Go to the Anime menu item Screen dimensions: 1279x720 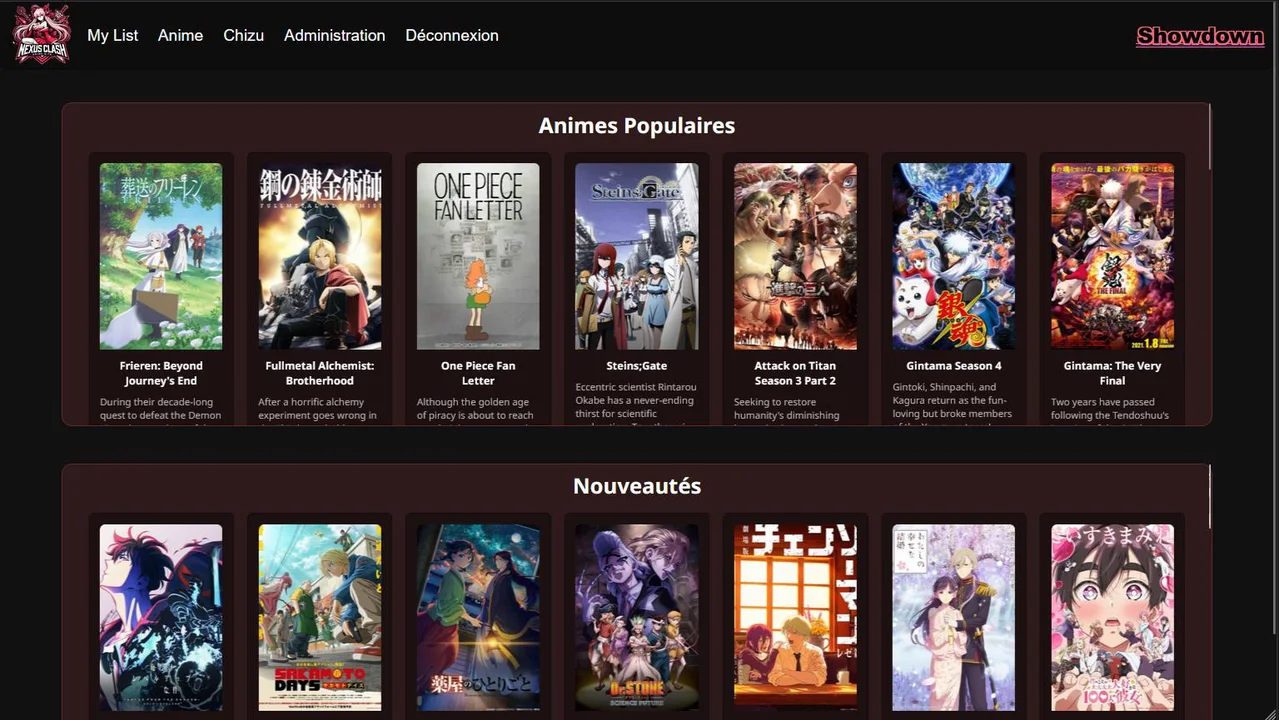tap(180, 35)
